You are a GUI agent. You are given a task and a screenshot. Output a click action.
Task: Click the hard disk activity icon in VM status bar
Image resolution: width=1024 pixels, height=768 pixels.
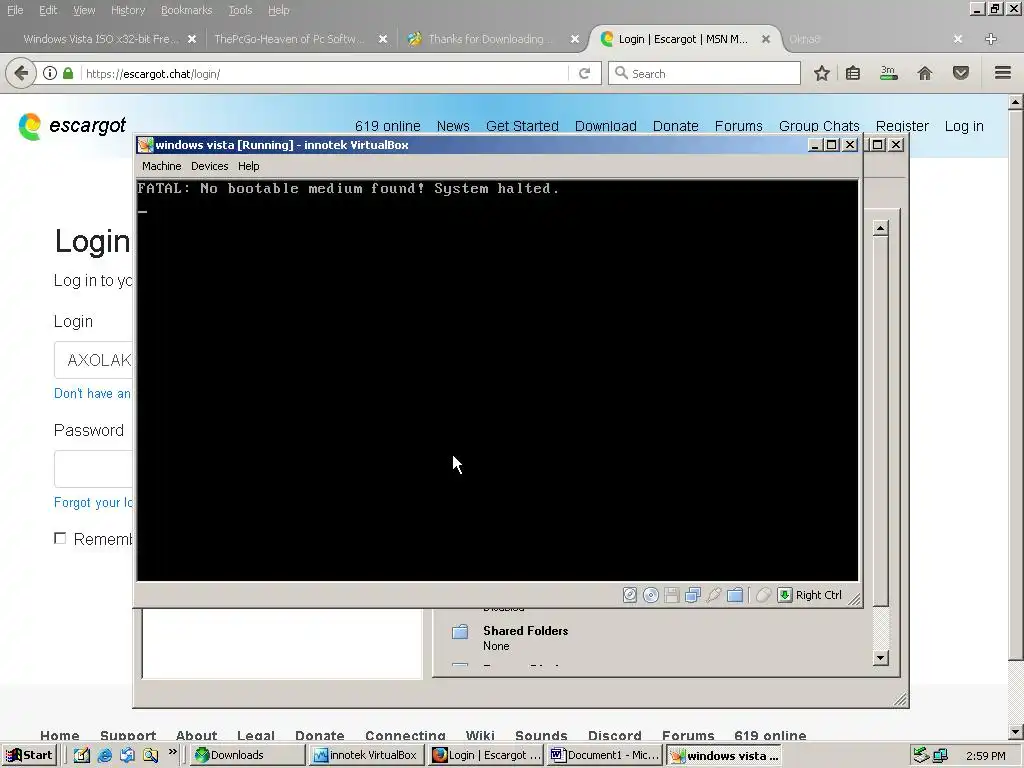pos(630,595)
